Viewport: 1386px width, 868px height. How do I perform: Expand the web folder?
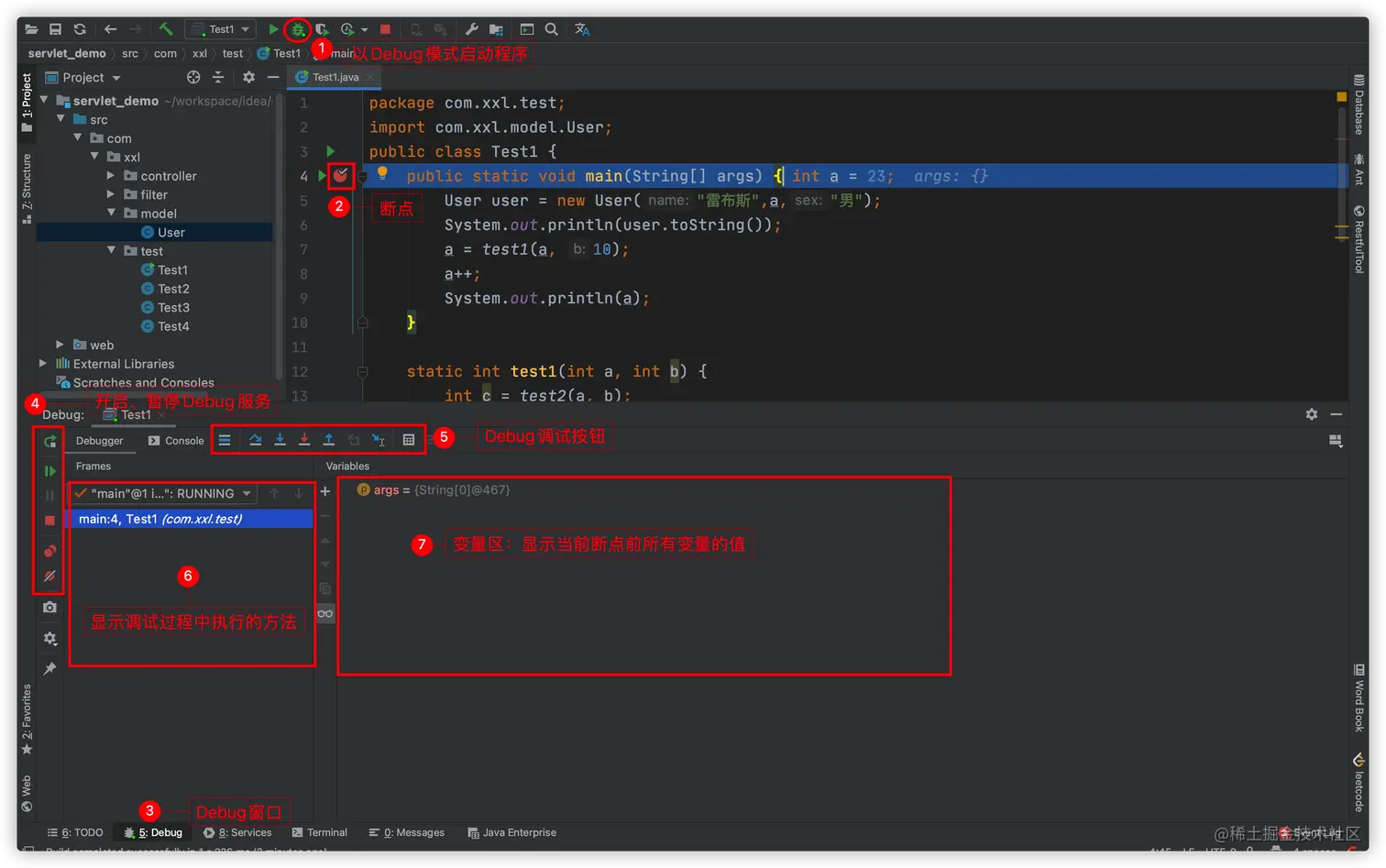tap(60, 345)
